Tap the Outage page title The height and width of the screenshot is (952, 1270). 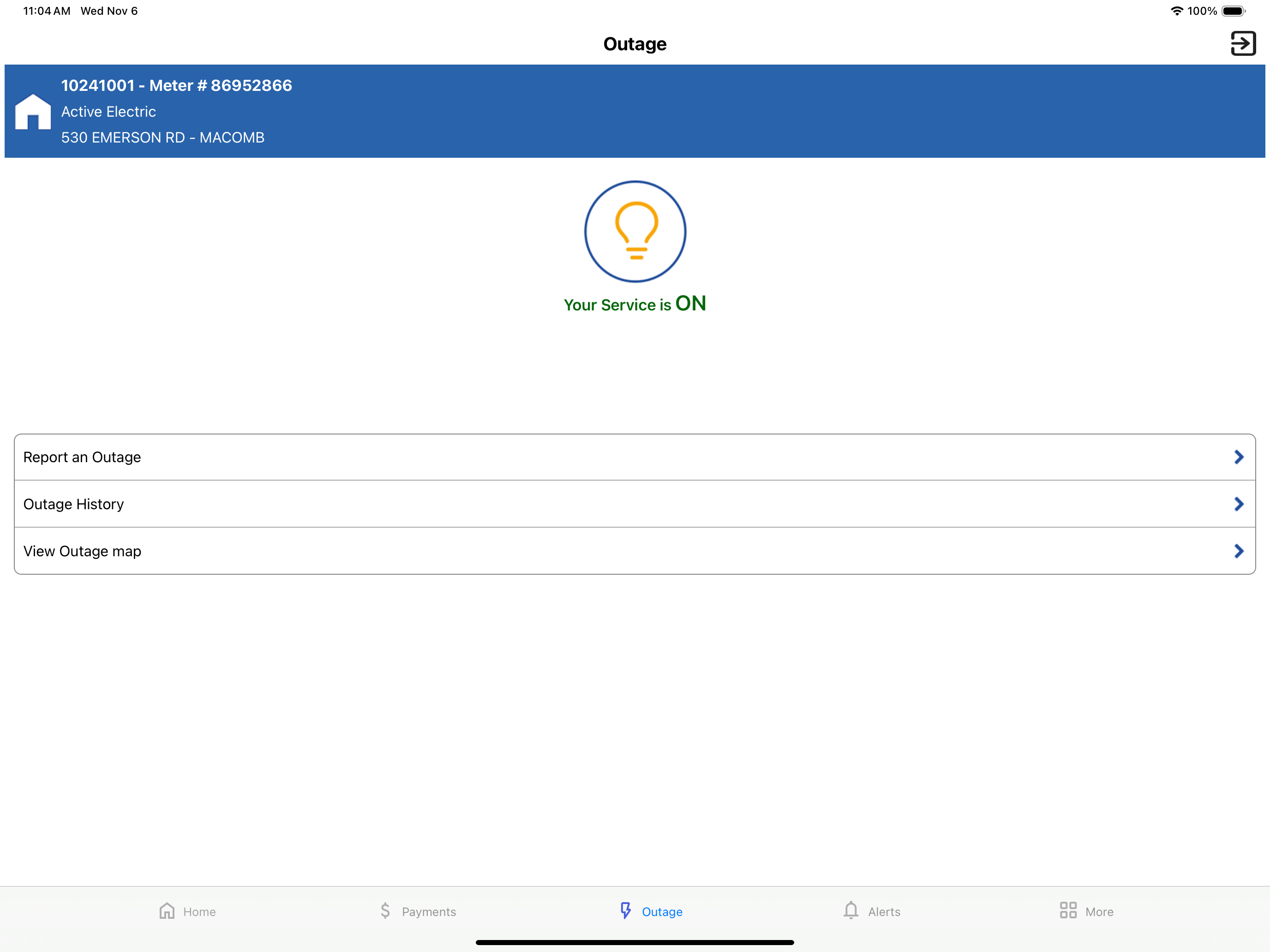(x=635, y=44)
